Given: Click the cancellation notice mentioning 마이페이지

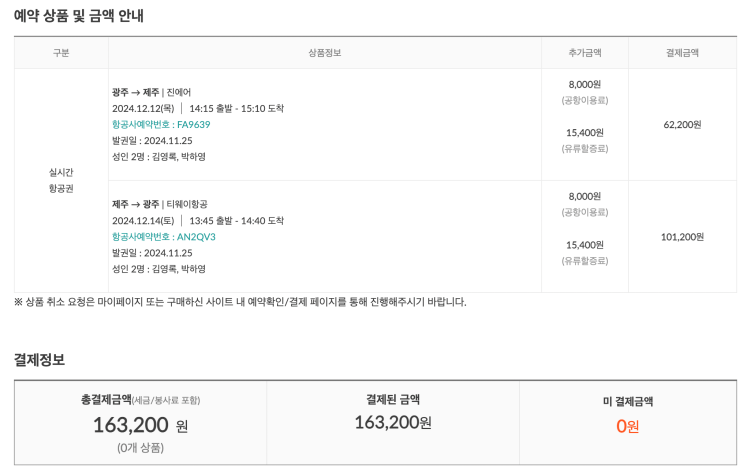Looking at the screenshot, I should click(240, 301).
